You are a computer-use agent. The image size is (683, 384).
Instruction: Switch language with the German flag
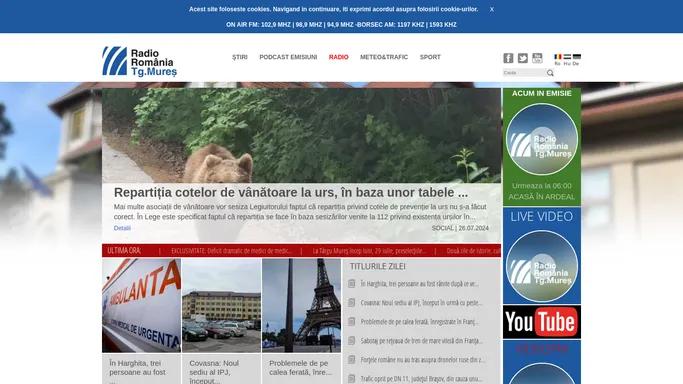click(x=577, y=57)
